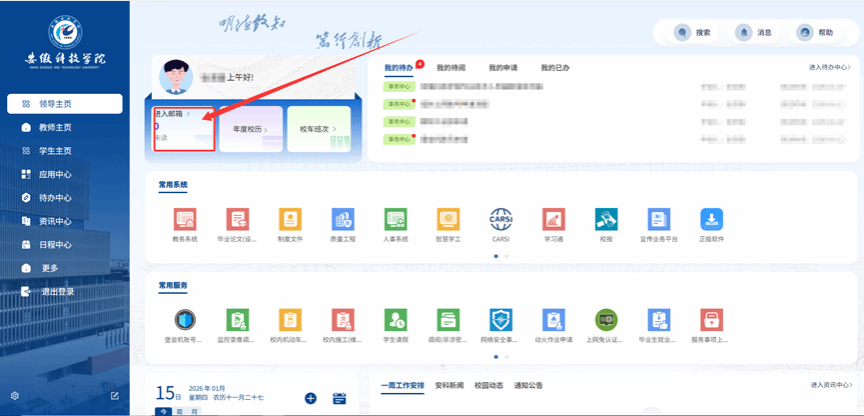Open the 学习通 app icon
Viewport: 864px width, 416px height.
(553, 220)
